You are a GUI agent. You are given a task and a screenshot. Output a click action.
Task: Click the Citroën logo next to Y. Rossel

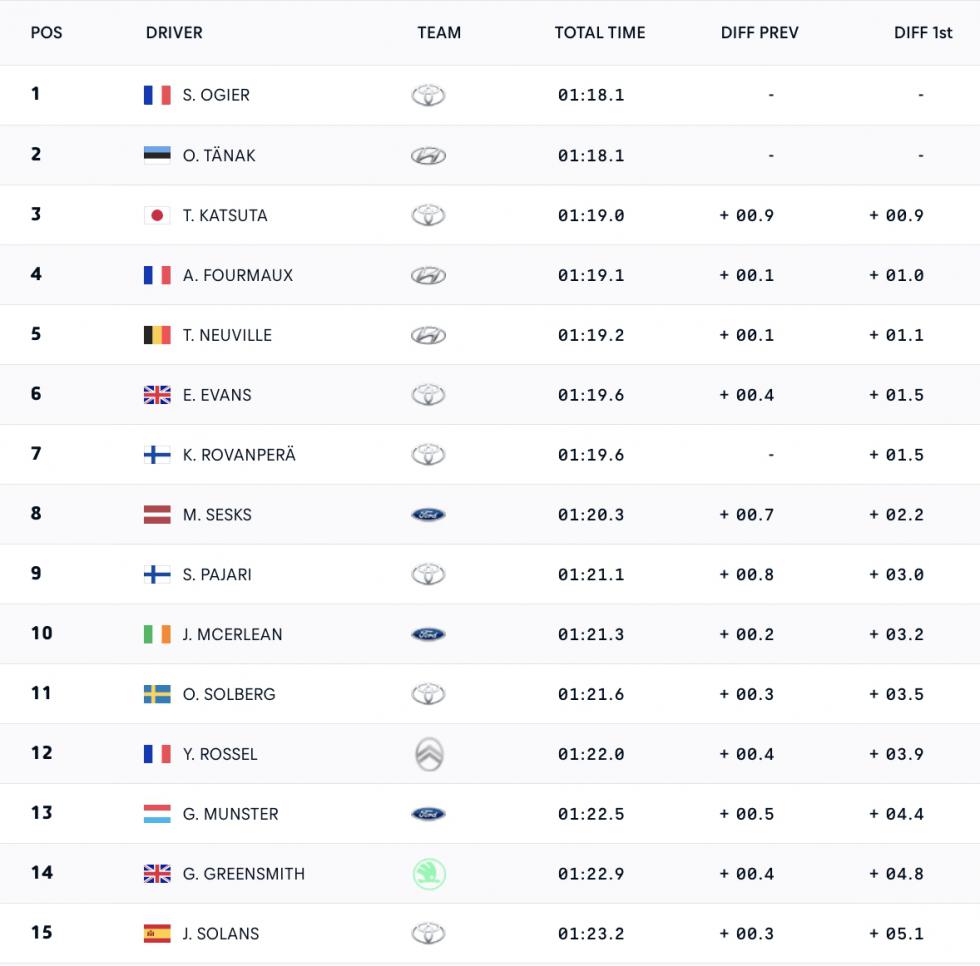point(429,754)
